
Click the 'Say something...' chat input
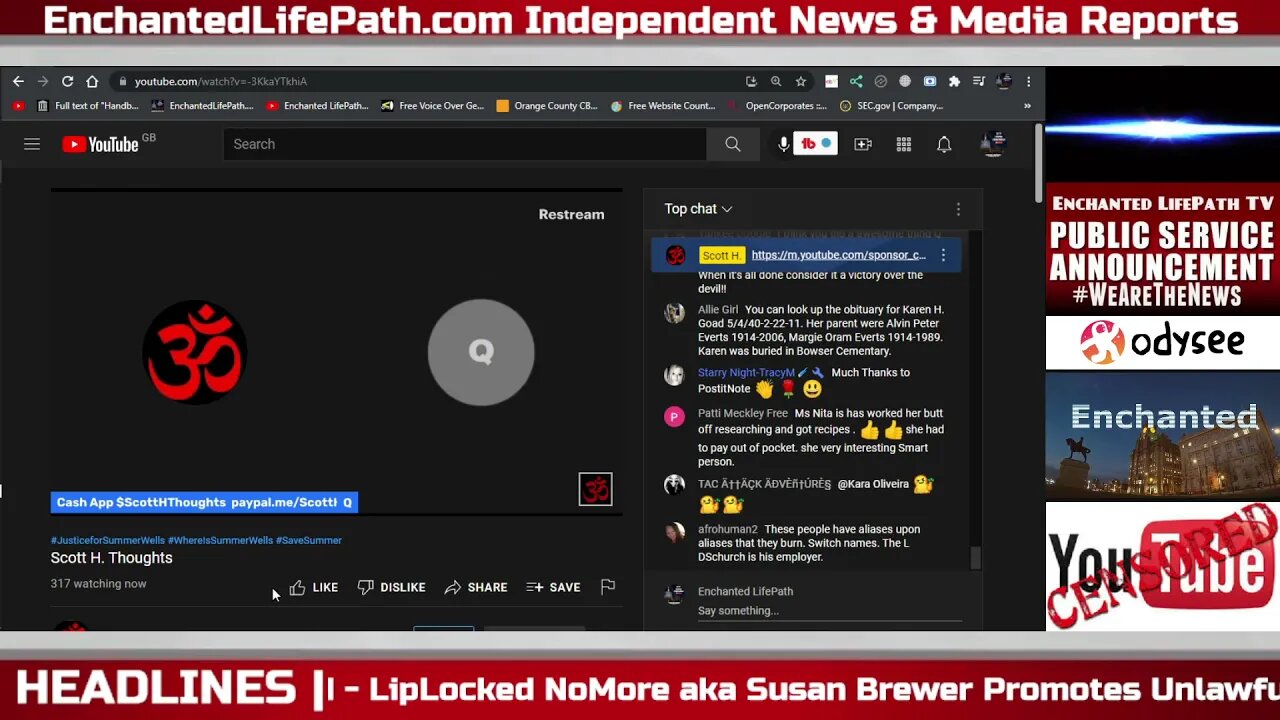click(829, 611)
